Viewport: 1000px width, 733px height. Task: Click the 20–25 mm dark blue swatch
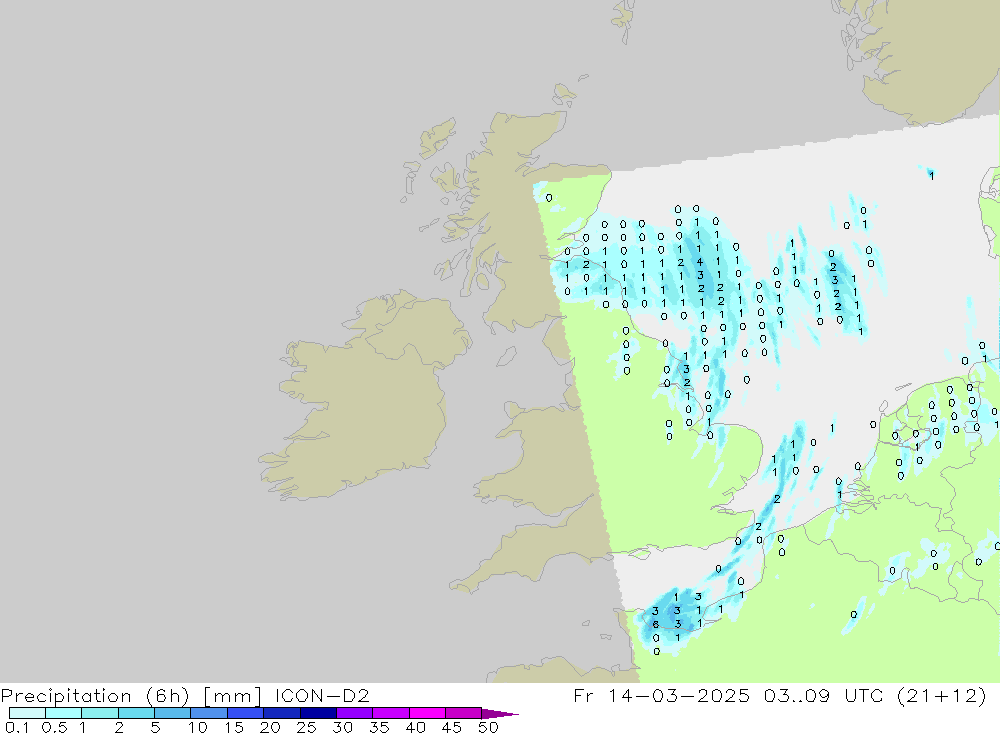point(281,713)
